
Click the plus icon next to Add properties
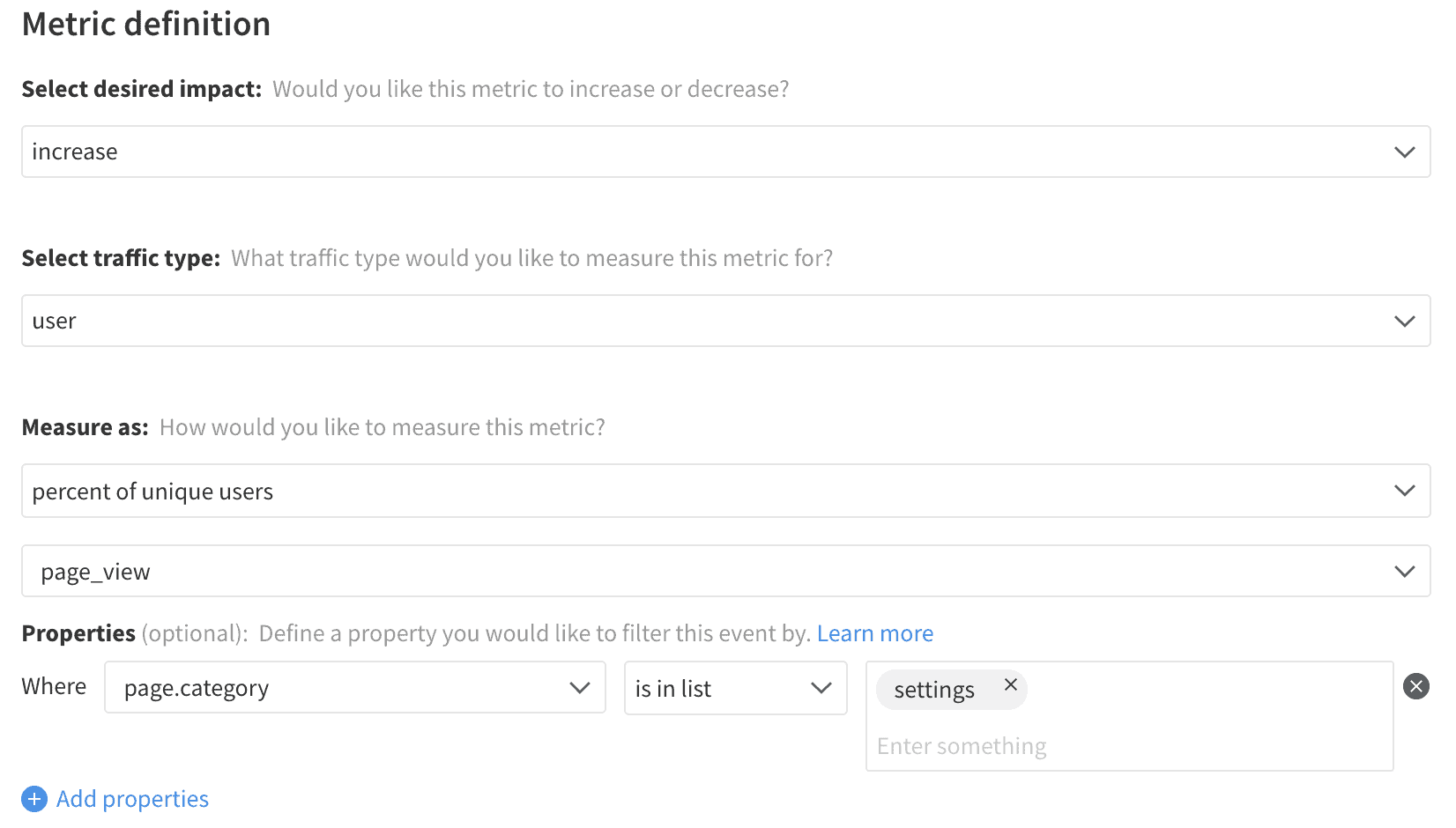click(34, 799)
